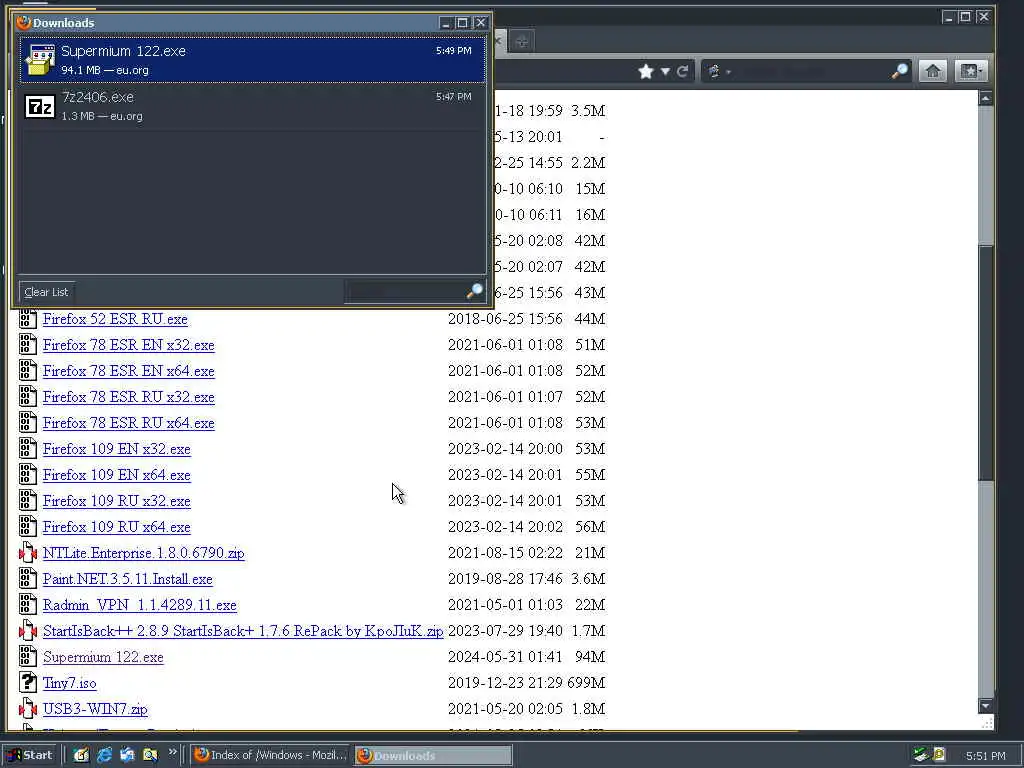Download Firefox 109 RU x64.exe
Viewport: 1024px width, 768px height.
(117, 527)
